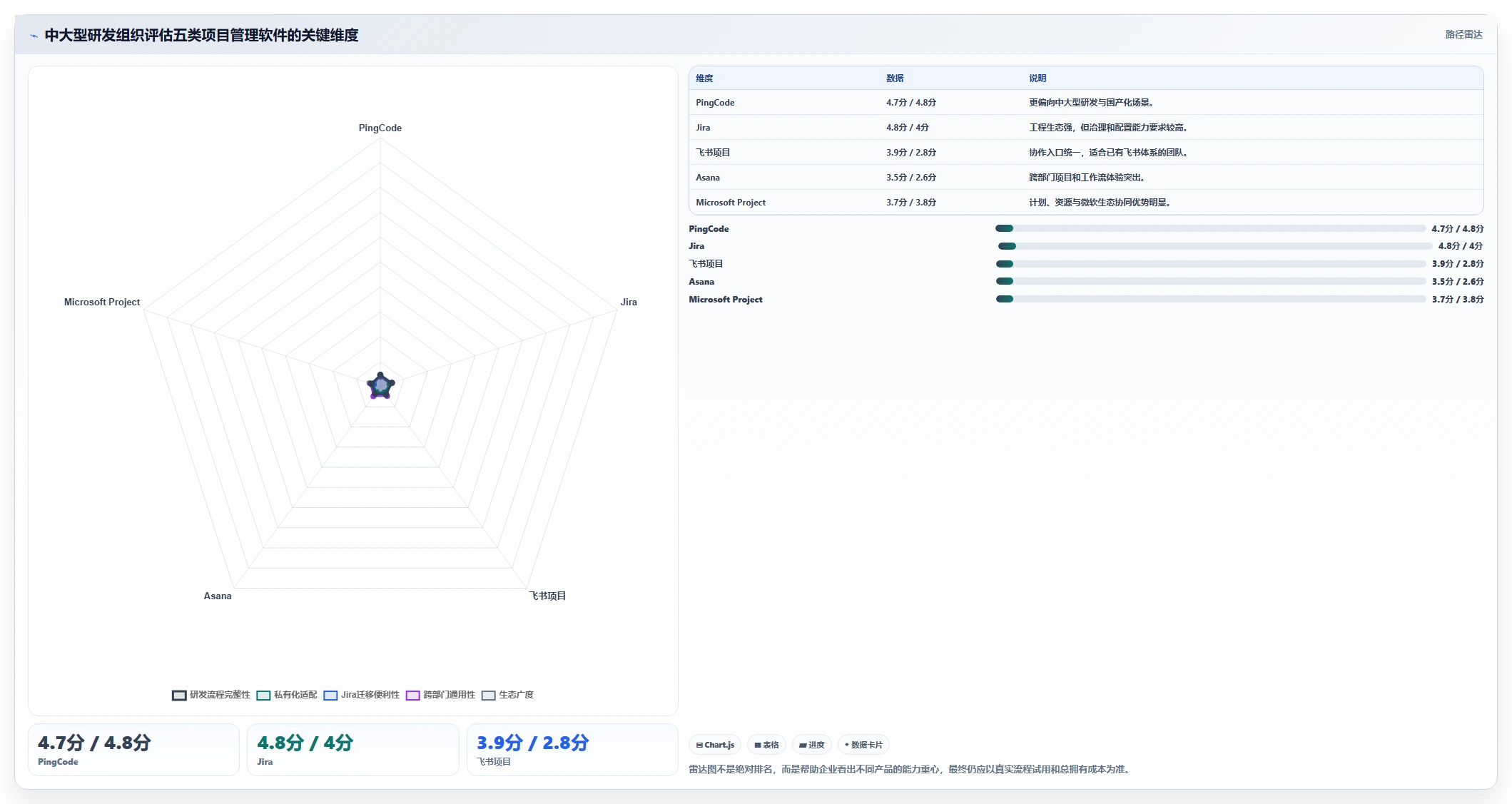This screenshot has height=804, width=1512.
Task: Click description 跨部门项目和工作流体验突出
Action: [1088, 178]
